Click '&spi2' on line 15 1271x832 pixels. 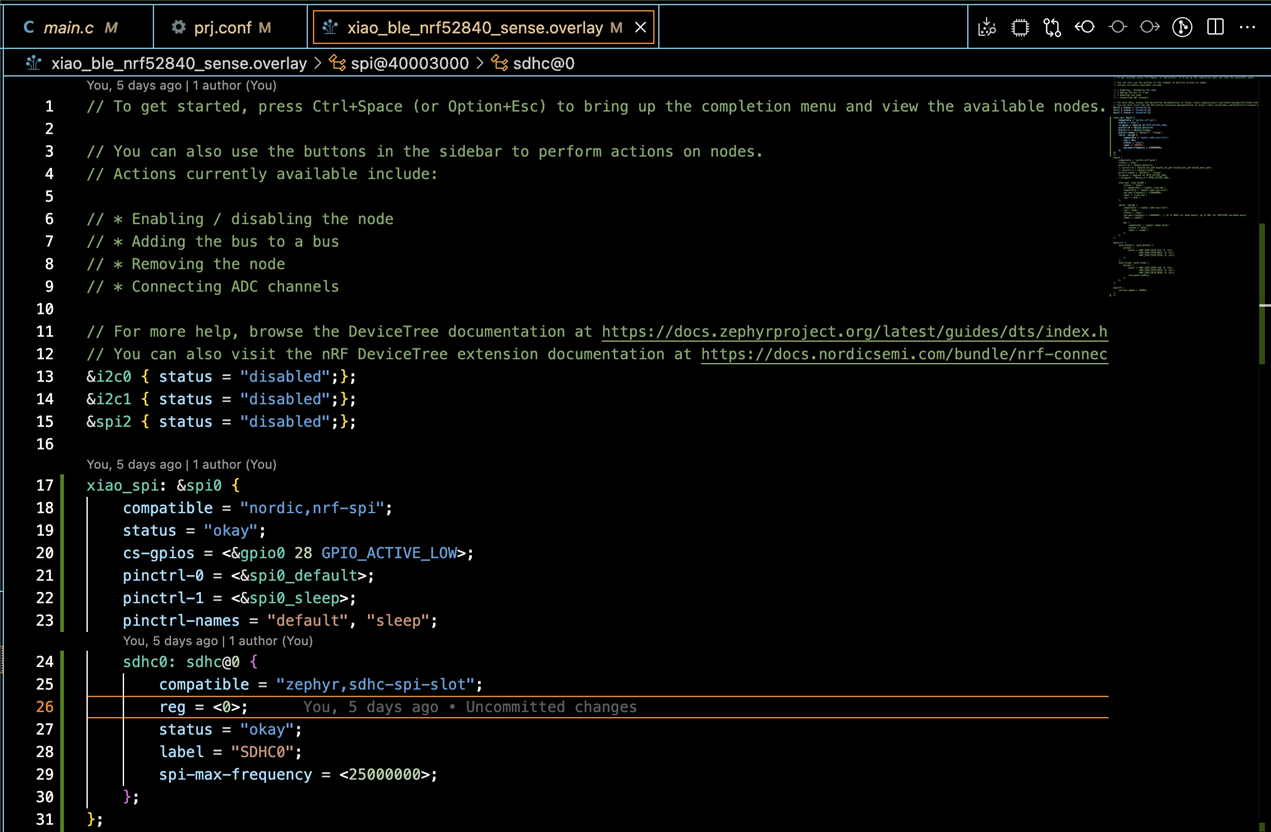coord(109,421)
